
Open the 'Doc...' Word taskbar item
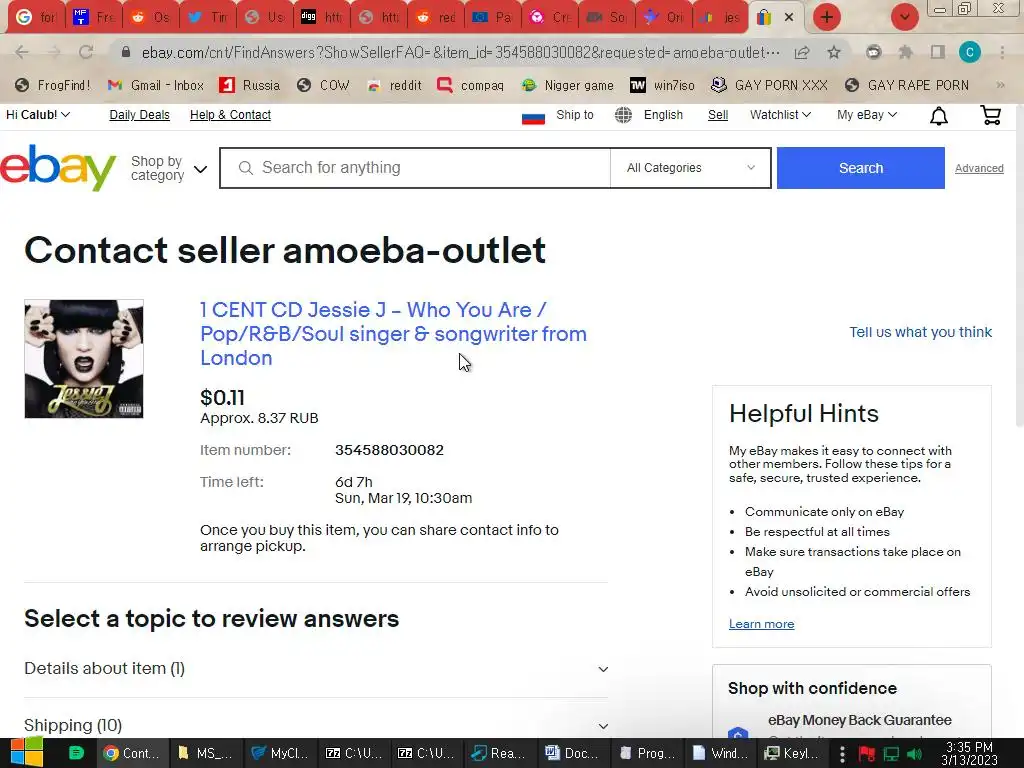tap(572, 753)
